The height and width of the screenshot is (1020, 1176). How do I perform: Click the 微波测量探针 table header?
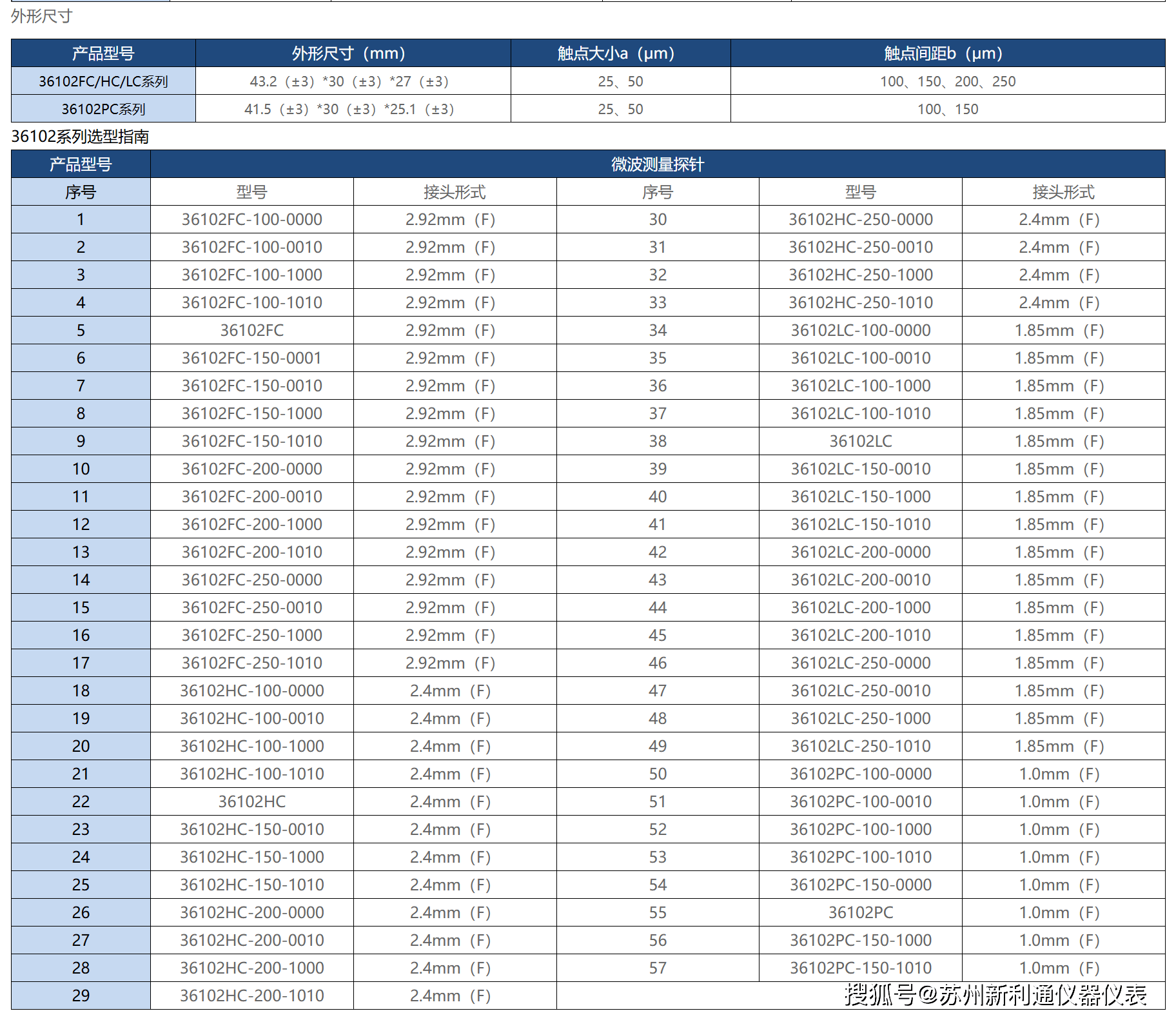(658, 164)
